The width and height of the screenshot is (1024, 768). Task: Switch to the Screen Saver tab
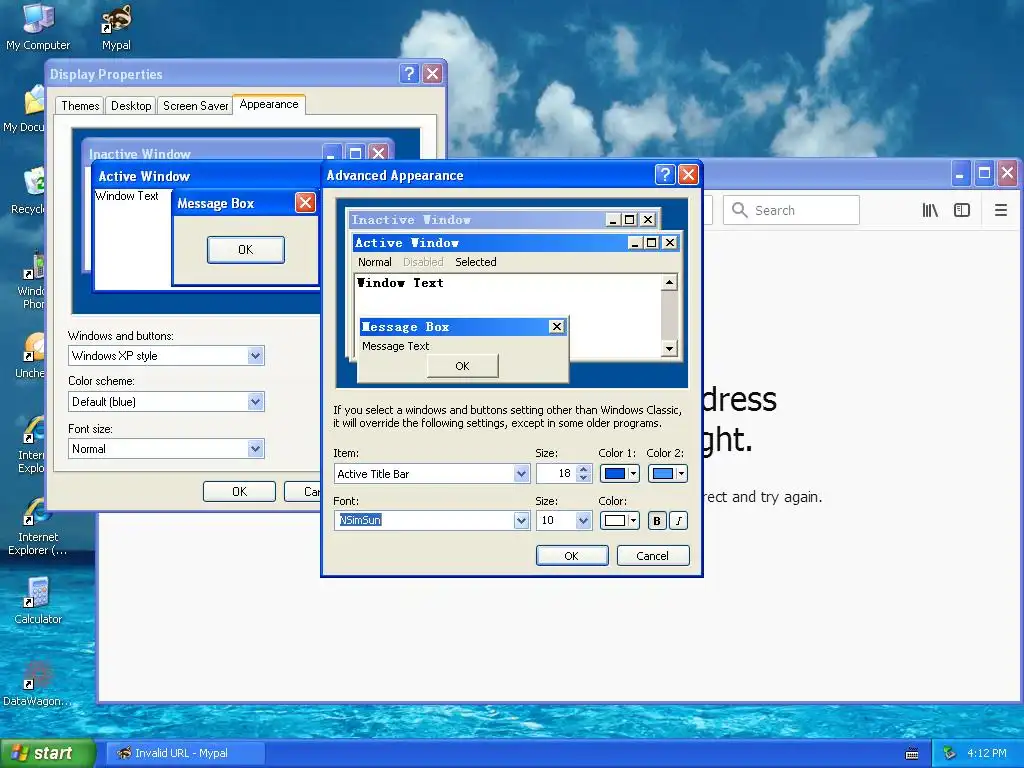click(x=195, y=106)
